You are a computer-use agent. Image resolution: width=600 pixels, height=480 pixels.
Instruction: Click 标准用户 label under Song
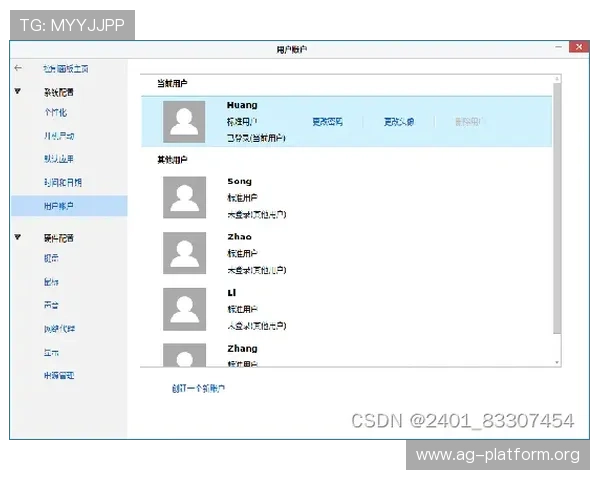coord(243,198)
